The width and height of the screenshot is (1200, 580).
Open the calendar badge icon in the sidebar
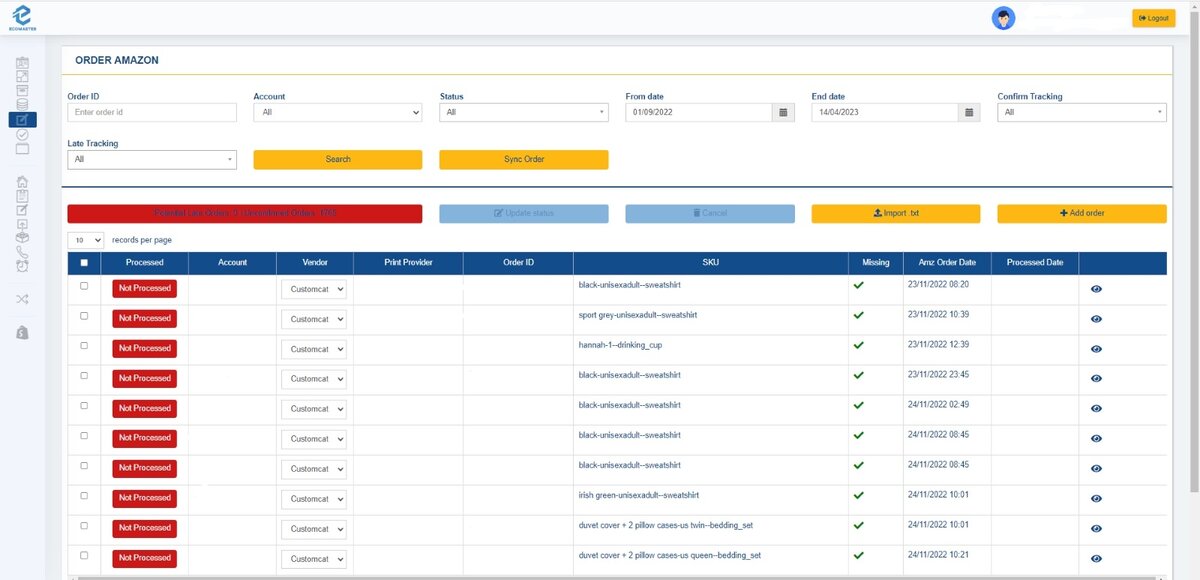coord(23,63)
